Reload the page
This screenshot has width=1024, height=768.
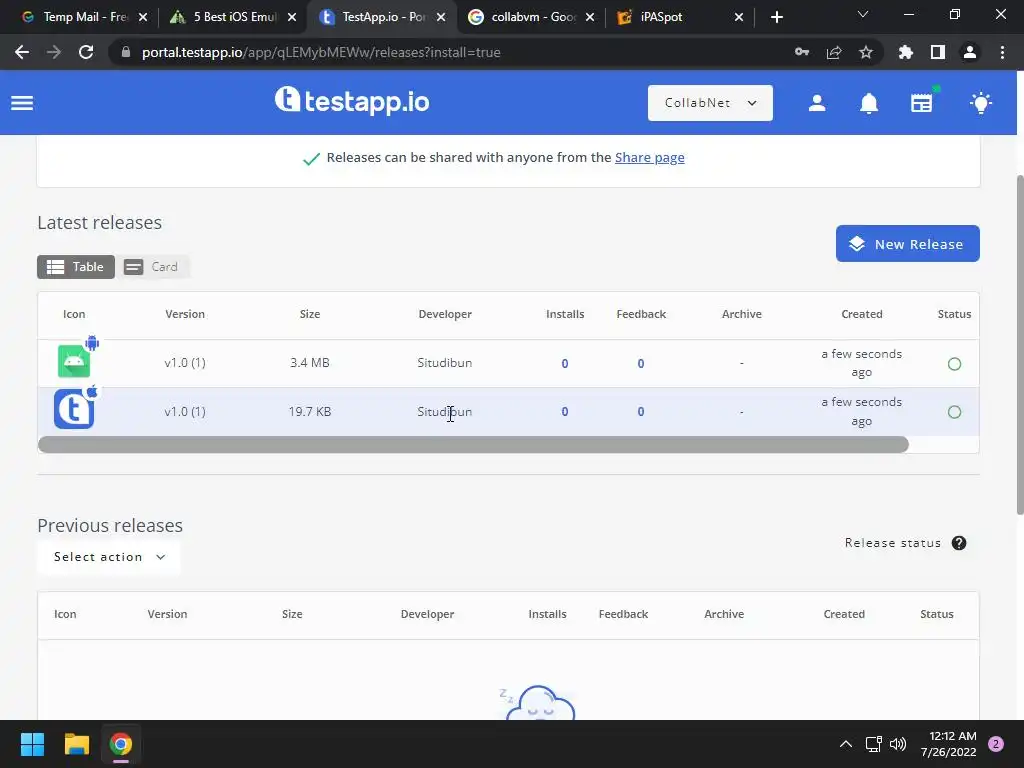click(x=86, y=52)
